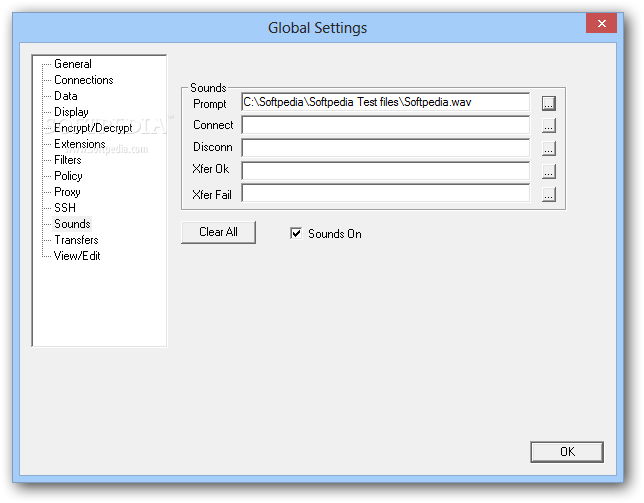This screenshot has height=503, width=644.
Task: Open the SSH settings category
Action: (x=65, y=208)
